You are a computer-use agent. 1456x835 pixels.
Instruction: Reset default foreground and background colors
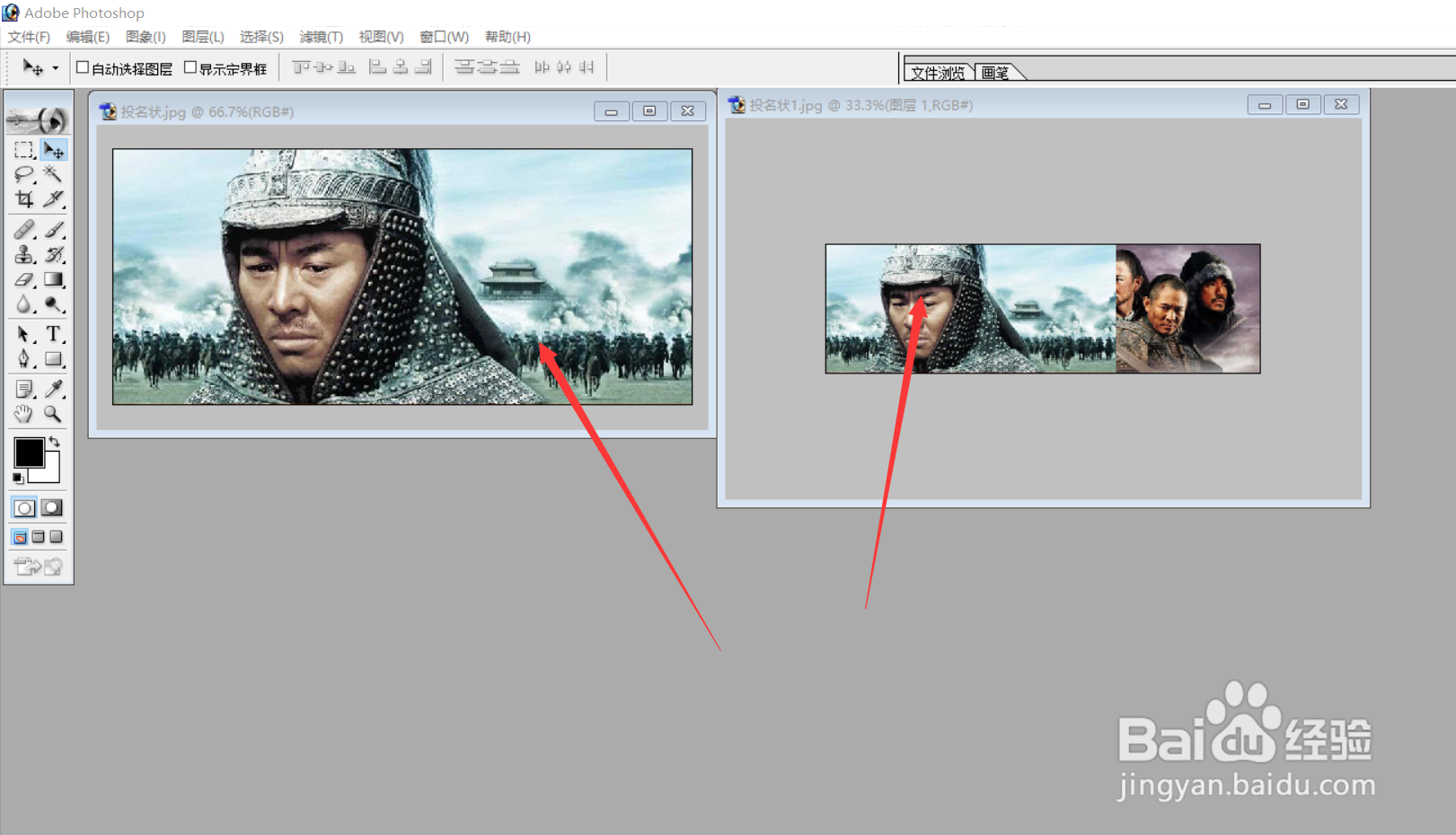18,479
